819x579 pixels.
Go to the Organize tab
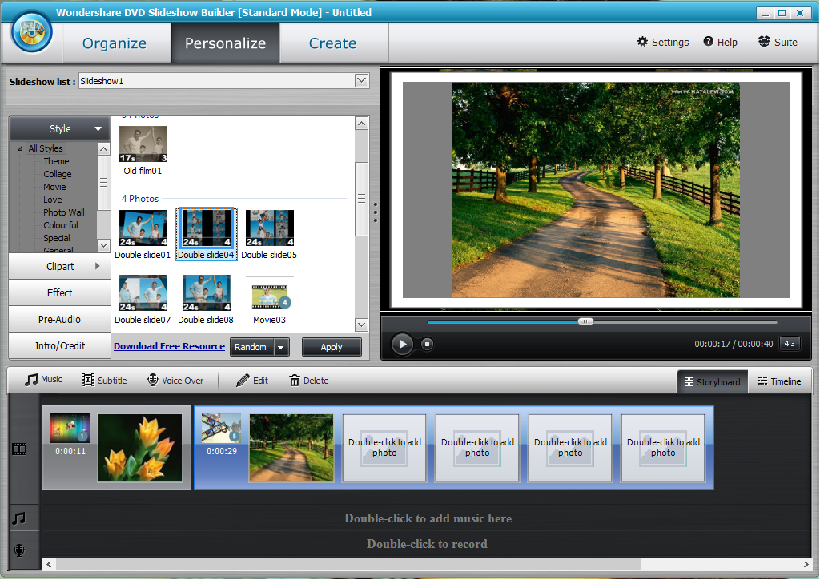pos(114,43)
